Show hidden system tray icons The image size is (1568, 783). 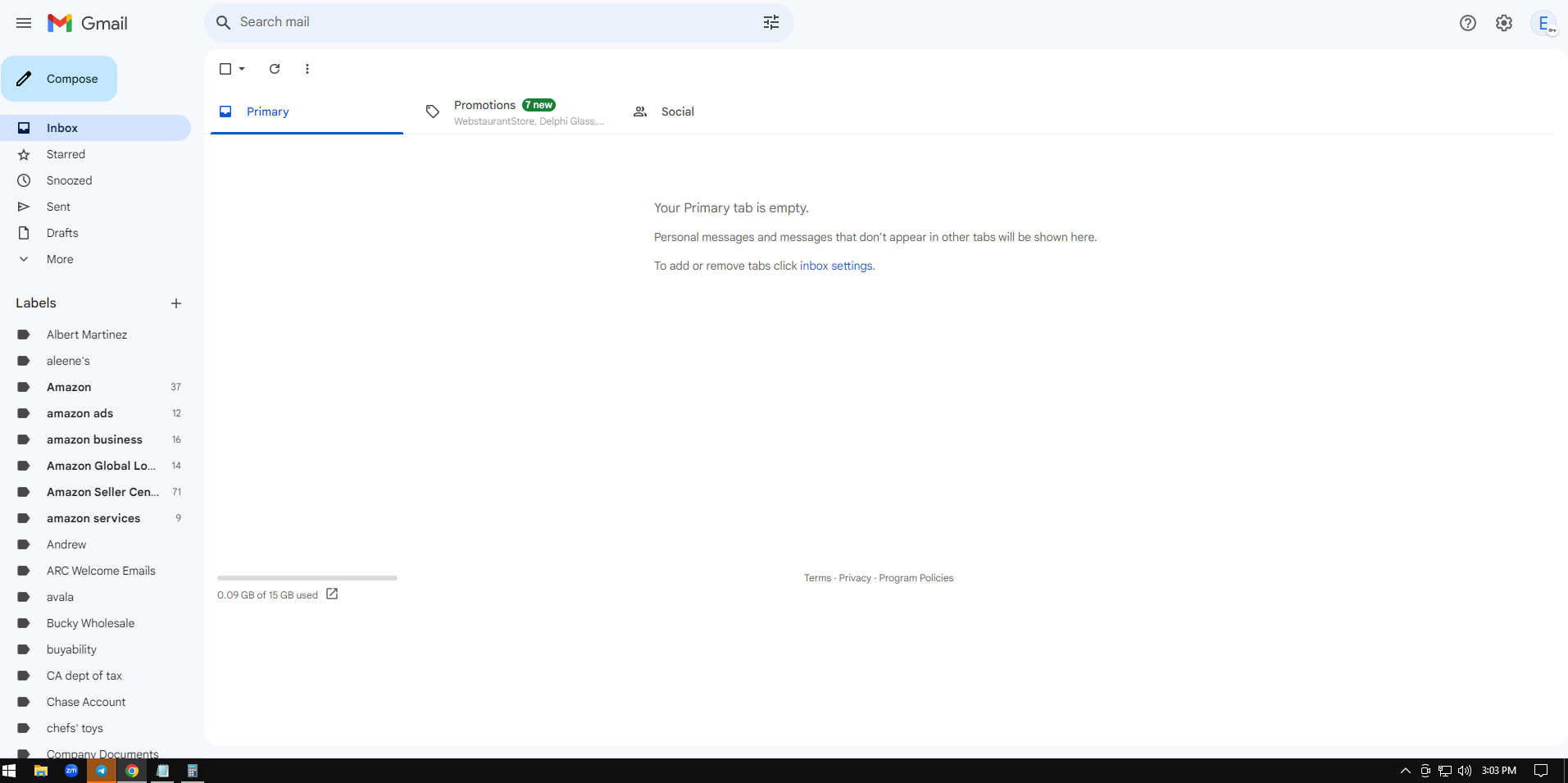(x=1405, y=771)
